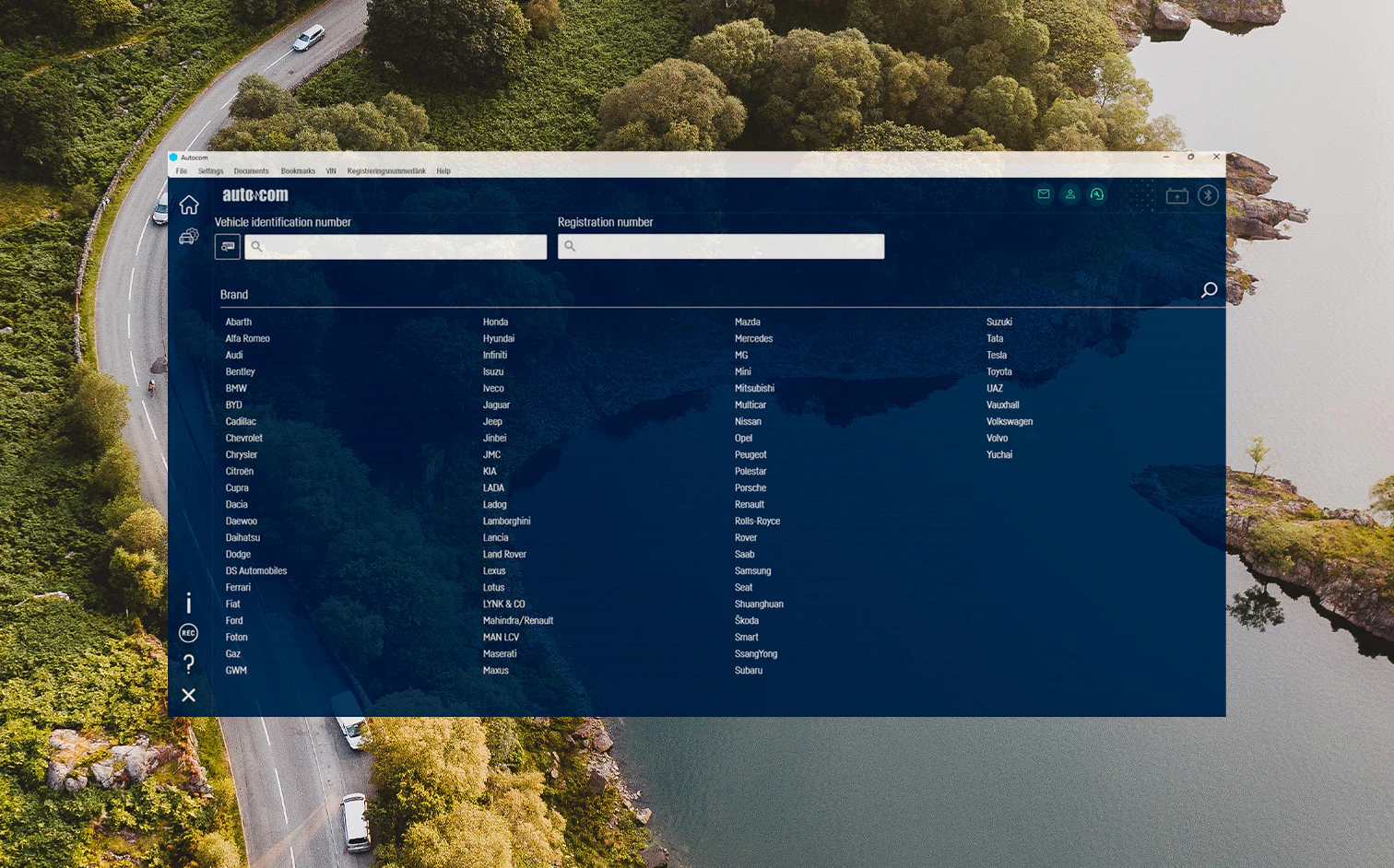Click the sidebar X close icon
This screenshot has width=1394, height=868.
pyautogui.click(x=188, y=695)
